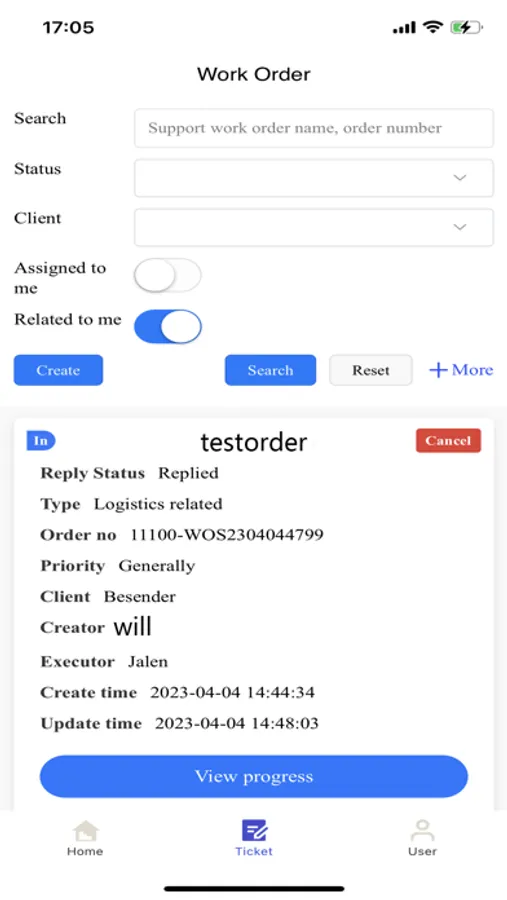507x900 pixels.
Task: Tap the 17:05 clock in status bar
Action: pos(68,27)
